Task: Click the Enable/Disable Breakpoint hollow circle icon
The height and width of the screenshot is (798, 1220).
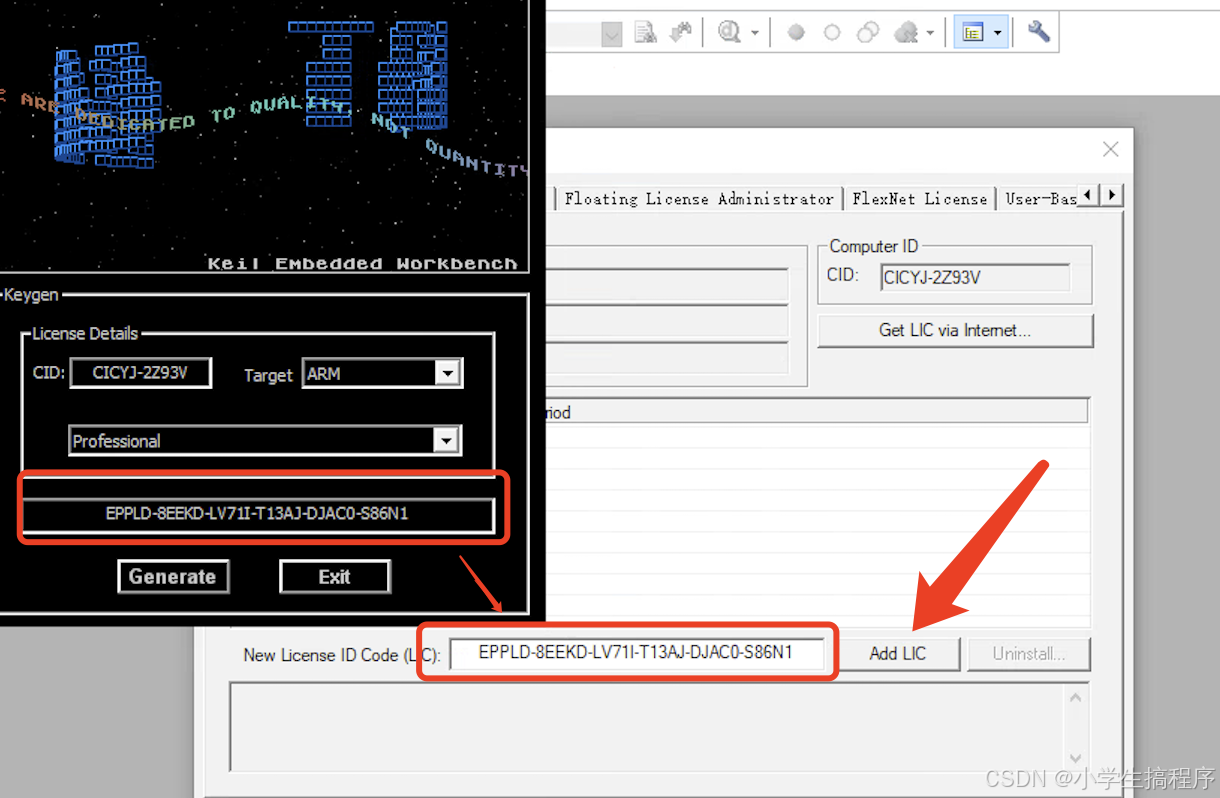Action: [x=832, y=33]
